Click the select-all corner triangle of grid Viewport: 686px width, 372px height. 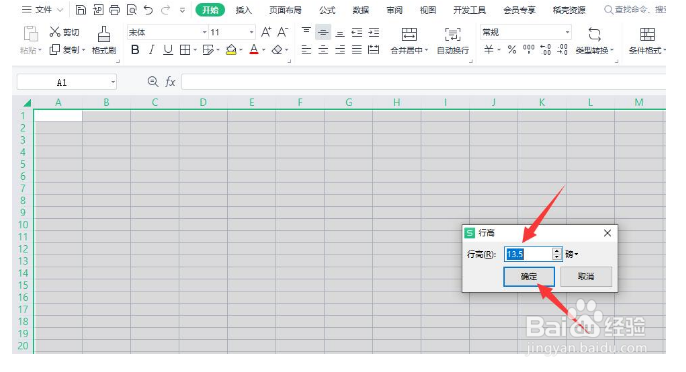tap(27, 103)
